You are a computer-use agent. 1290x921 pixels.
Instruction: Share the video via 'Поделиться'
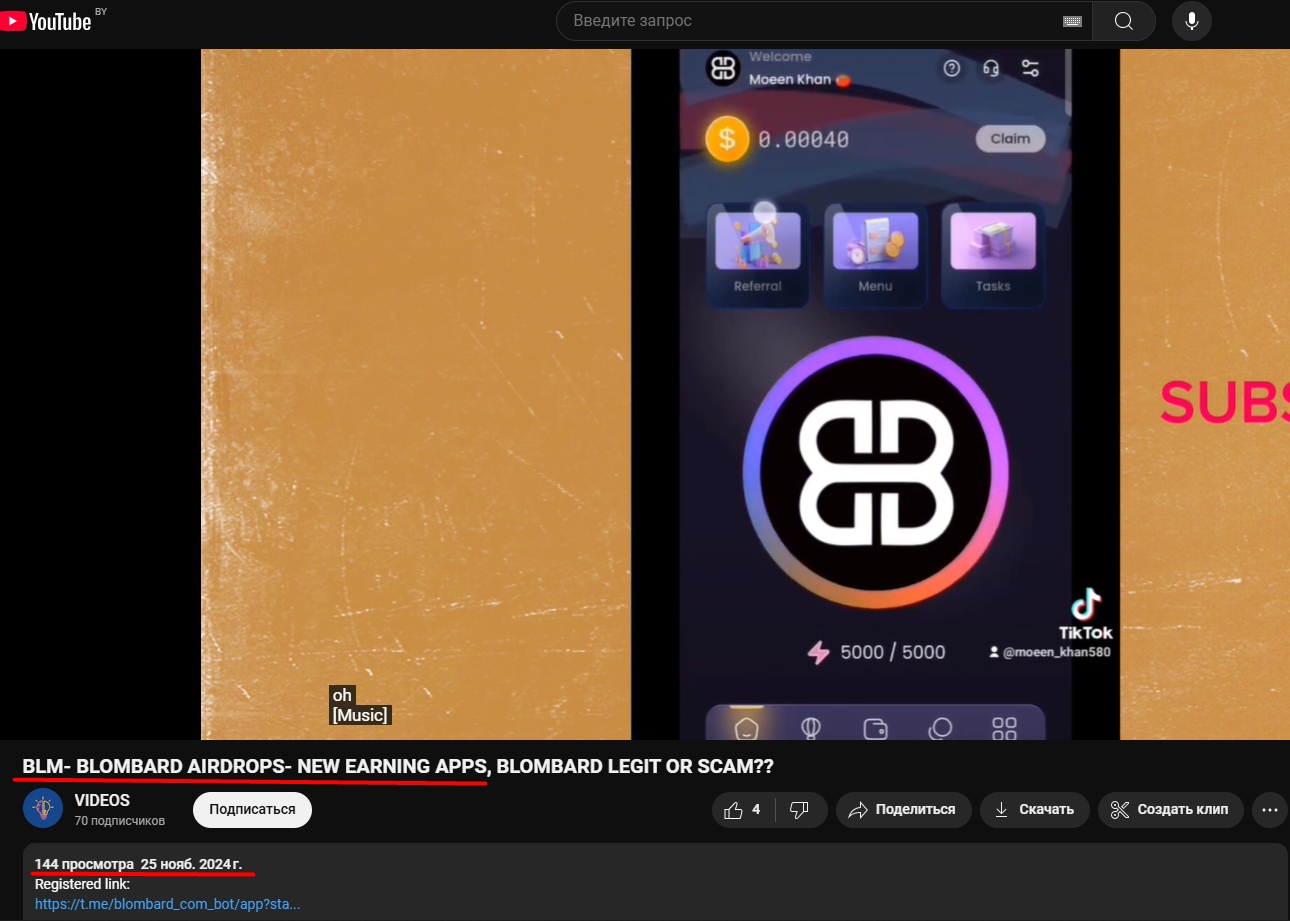[903, 810]
